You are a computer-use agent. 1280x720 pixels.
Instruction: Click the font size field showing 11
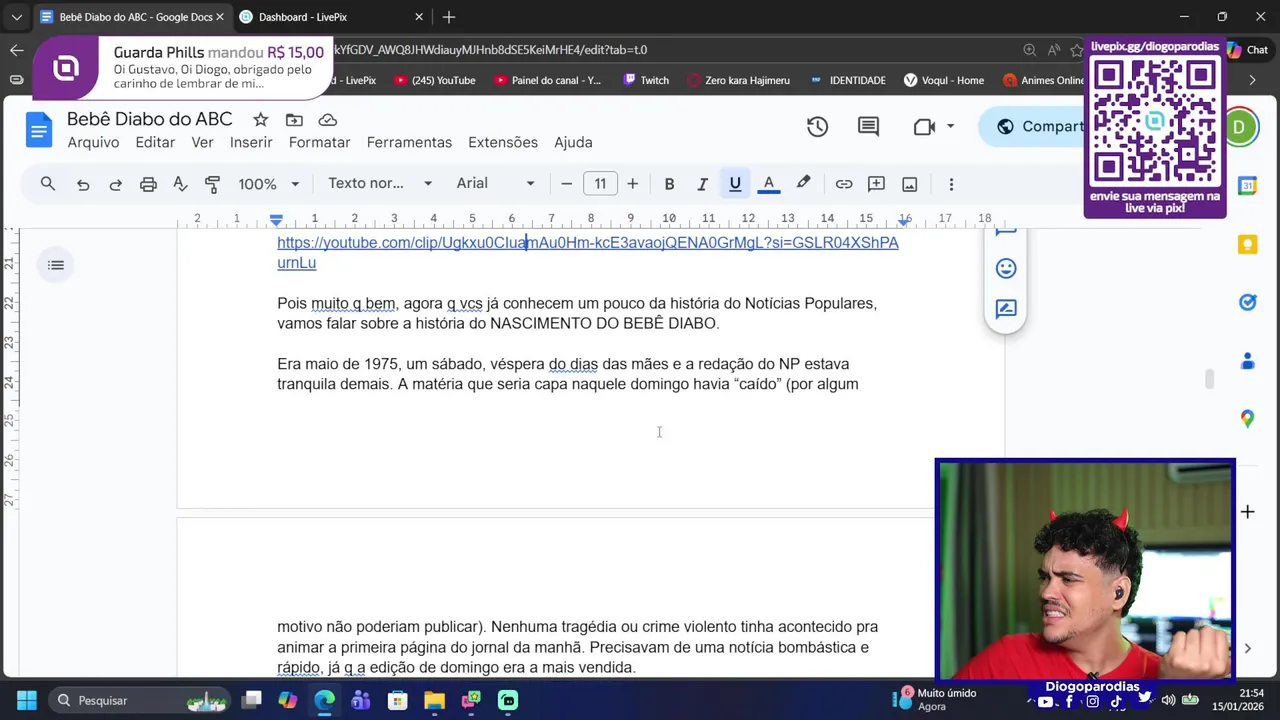pyautogui.click(x=600, y=184)
